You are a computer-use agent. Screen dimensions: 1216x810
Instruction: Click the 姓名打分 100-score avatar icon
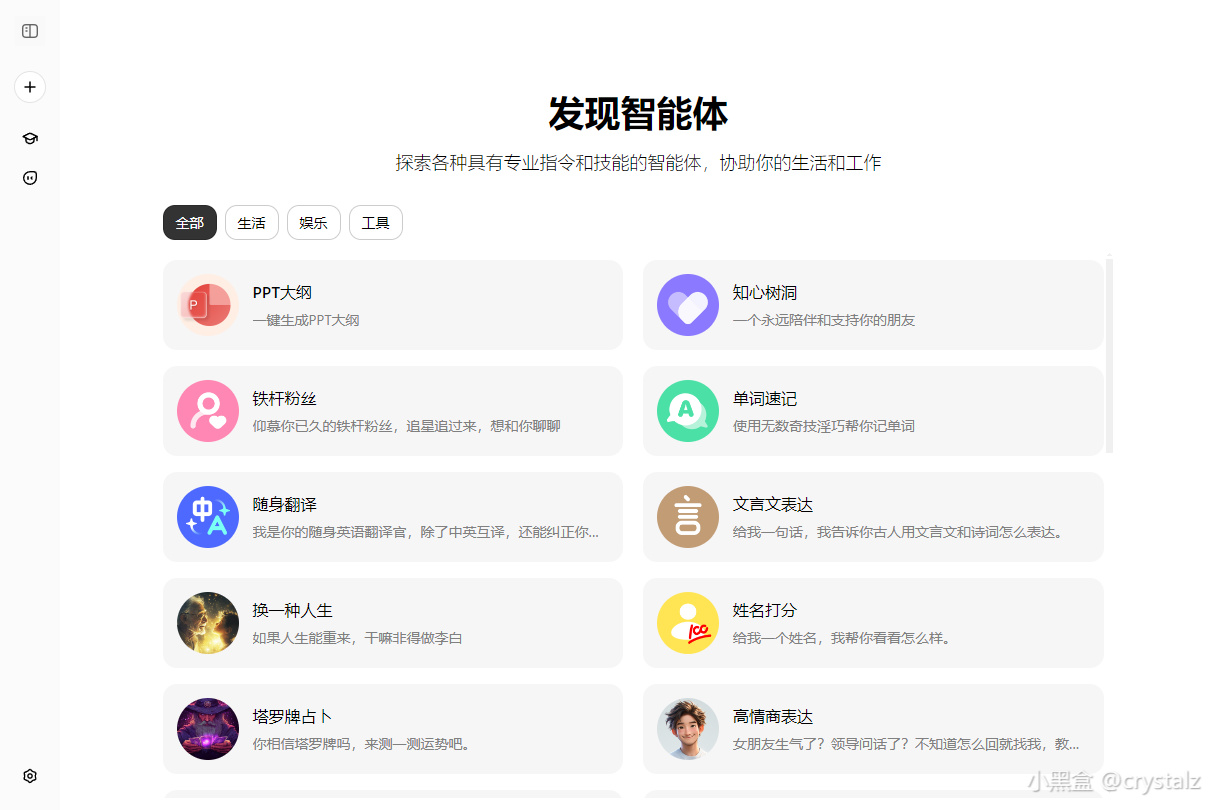click(687, 623)
